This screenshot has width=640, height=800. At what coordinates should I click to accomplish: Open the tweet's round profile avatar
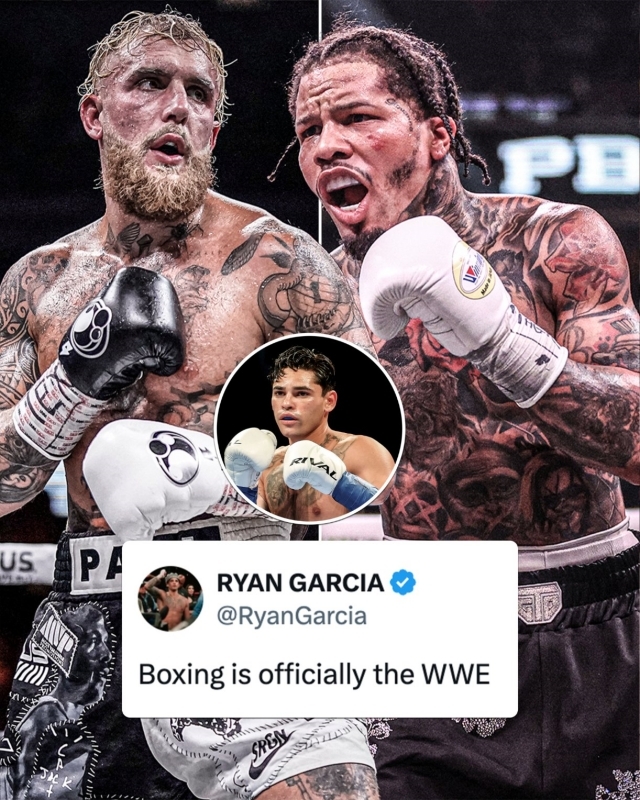171,598
